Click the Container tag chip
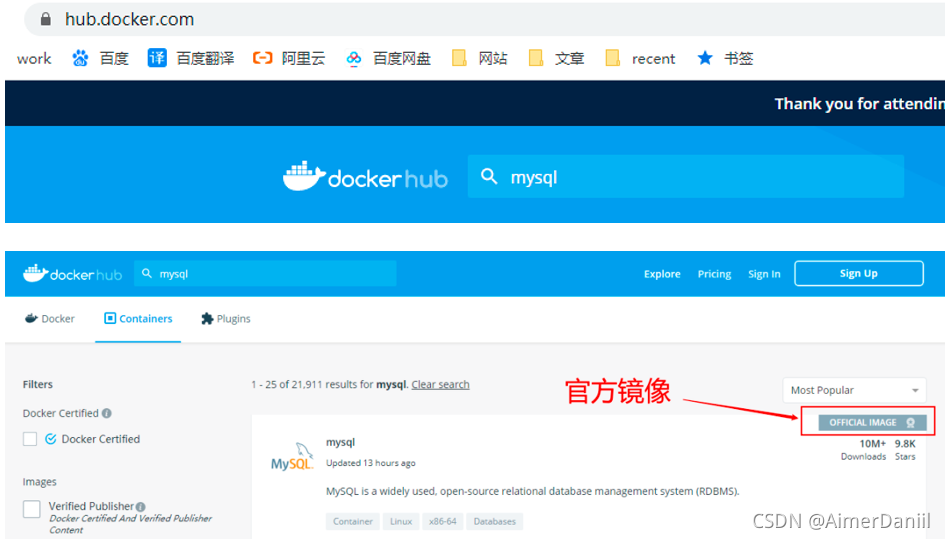 [x=353, y=521]
